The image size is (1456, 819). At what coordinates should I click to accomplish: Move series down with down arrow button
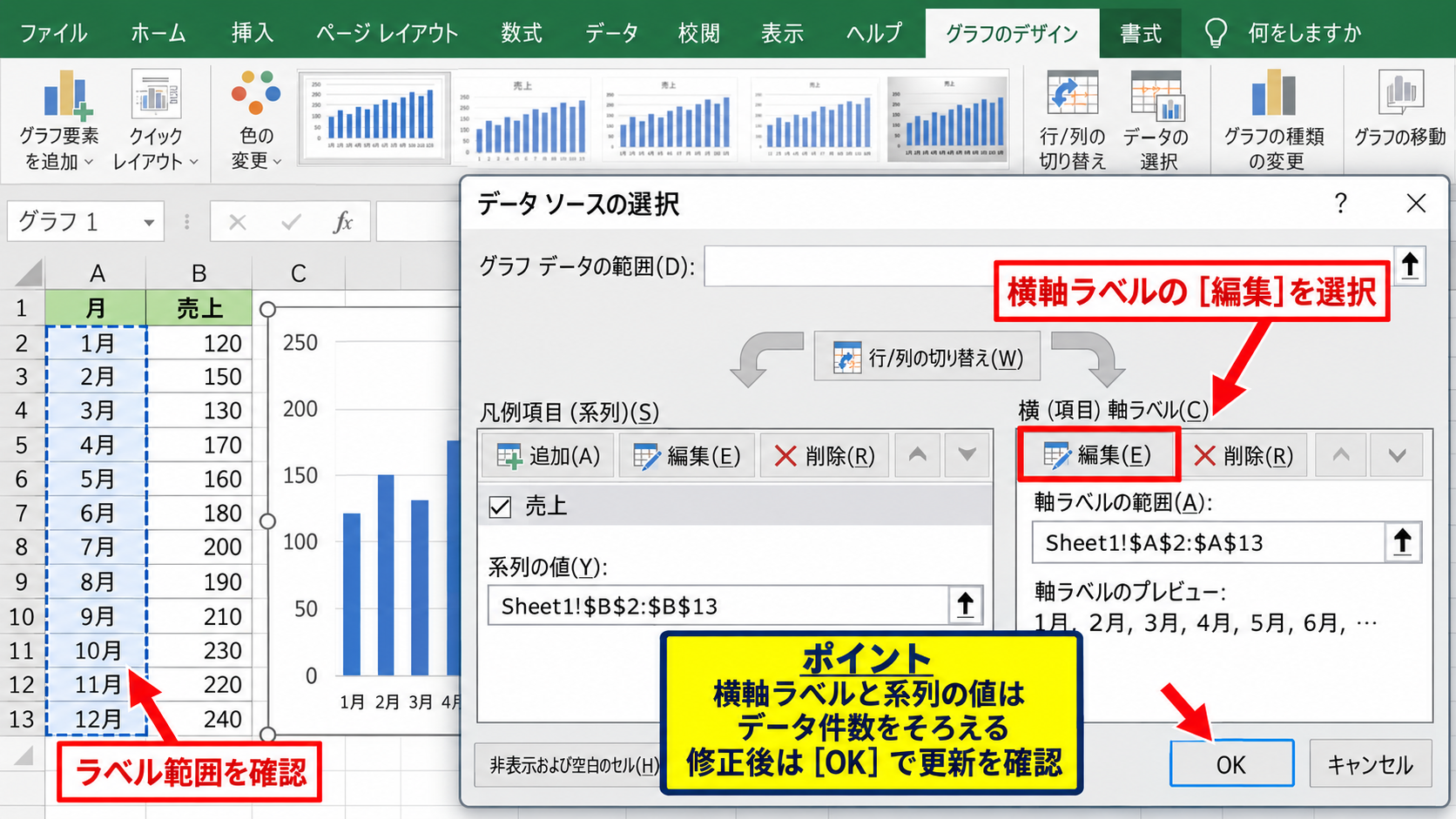click(x=967, y=455)
